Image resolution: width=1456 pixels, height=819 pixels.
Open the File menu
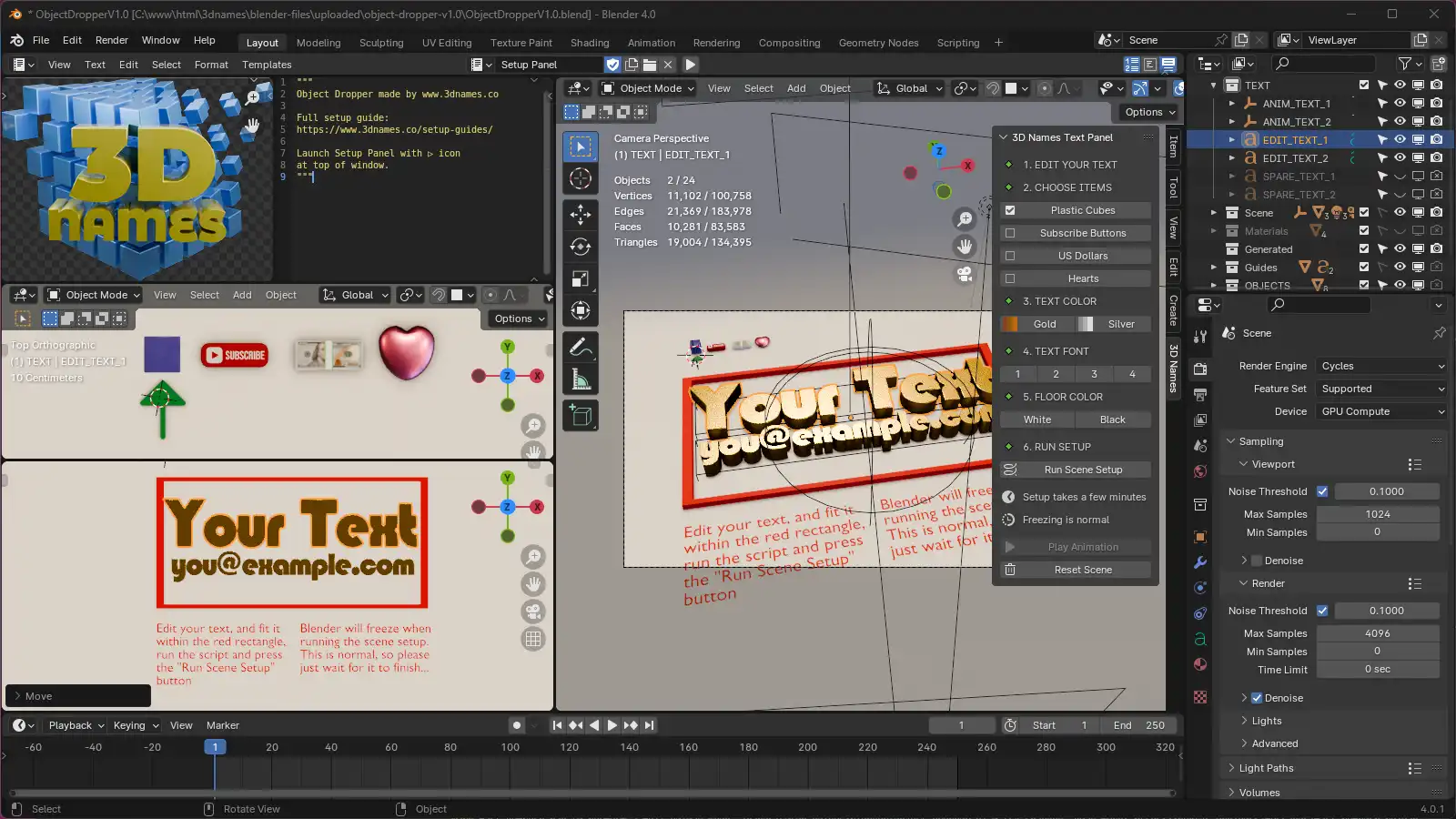click(41, 40)
